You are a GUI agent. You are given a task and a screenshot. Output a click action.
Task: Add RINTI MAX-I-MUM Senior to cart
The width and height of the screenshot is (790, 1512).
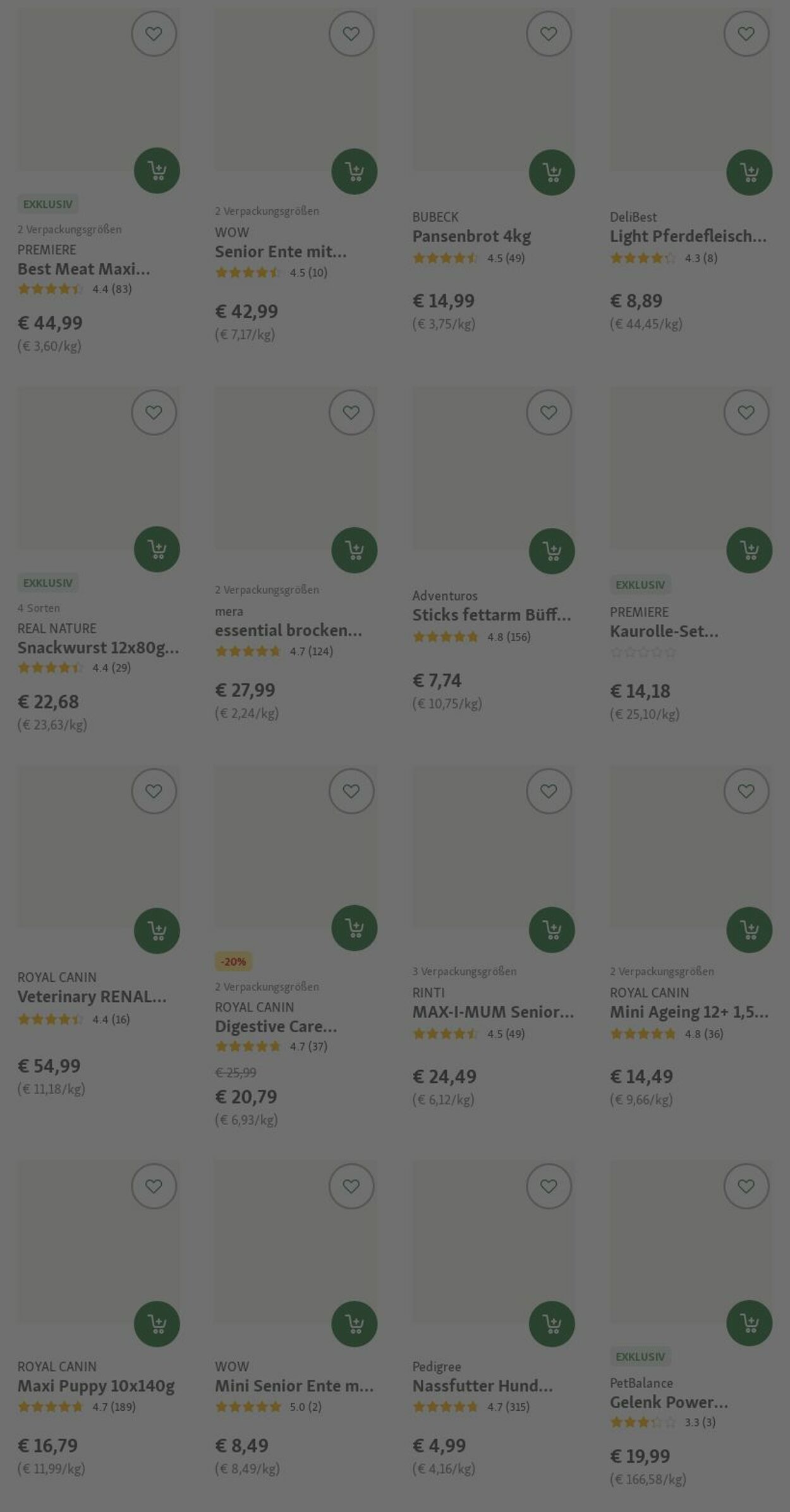point(552,929)
